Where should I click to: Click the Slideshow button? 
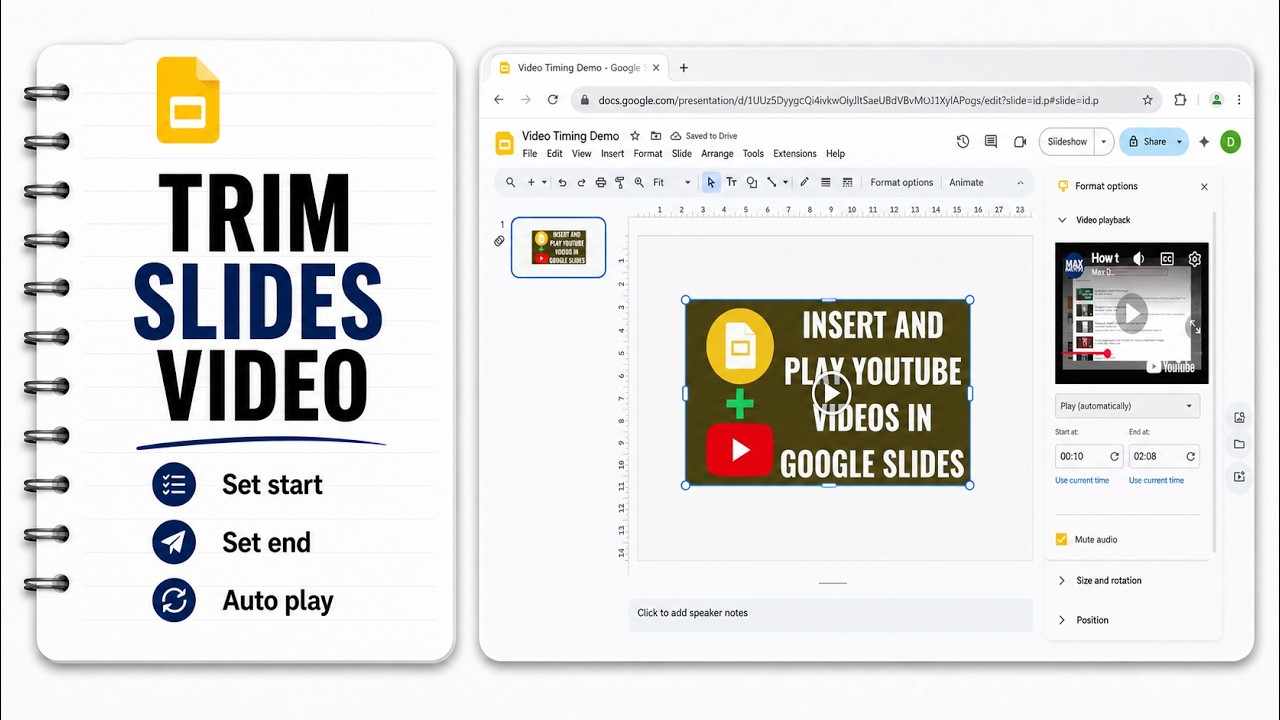[x=1067, y=142]
